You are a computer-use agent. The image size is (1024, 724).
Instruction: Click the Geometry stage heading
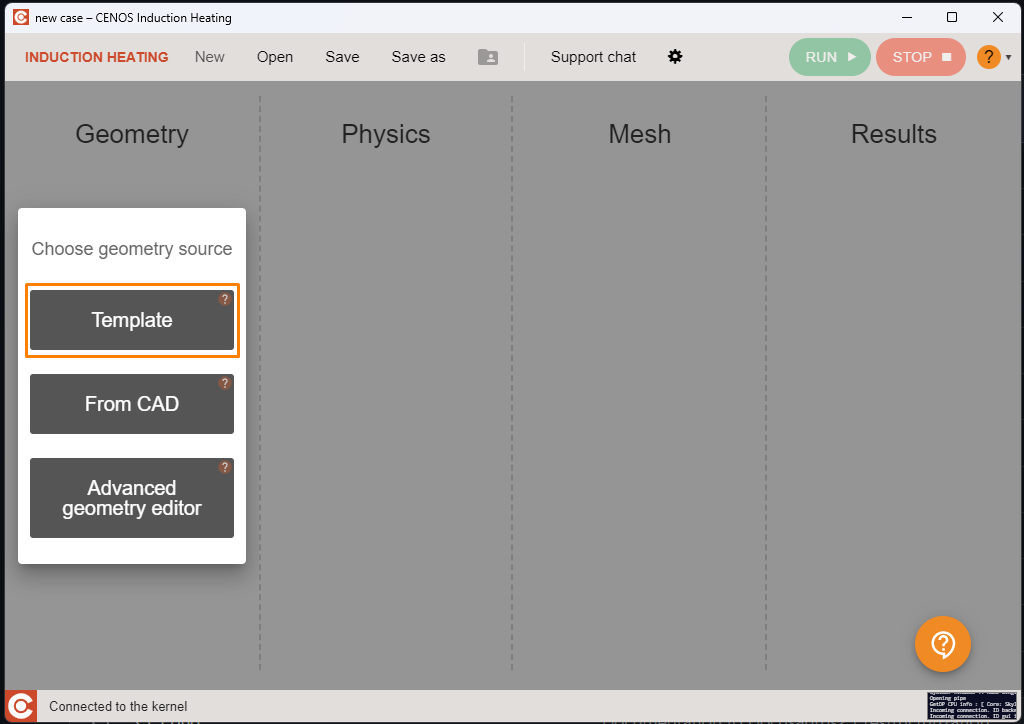pyautogui.click(x=132, y=134)
